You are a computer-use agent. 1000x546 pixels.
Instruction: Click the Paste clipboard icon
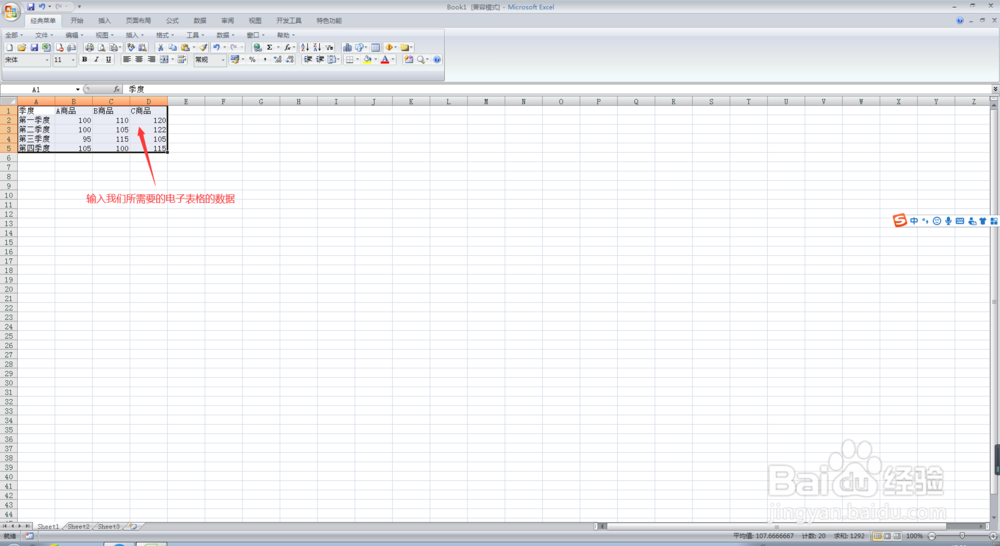point(185,47)
